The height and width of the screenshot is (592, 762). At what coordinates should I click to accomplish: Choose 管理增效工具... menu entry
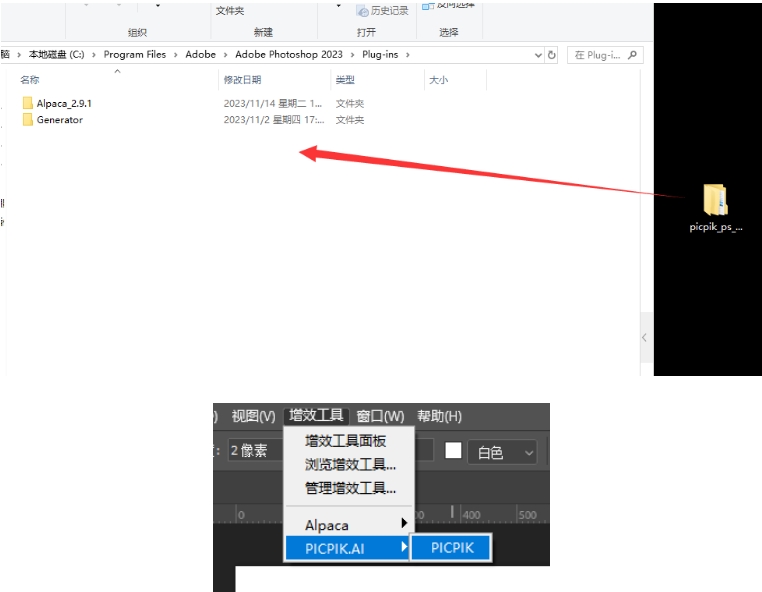click(350, 488)
